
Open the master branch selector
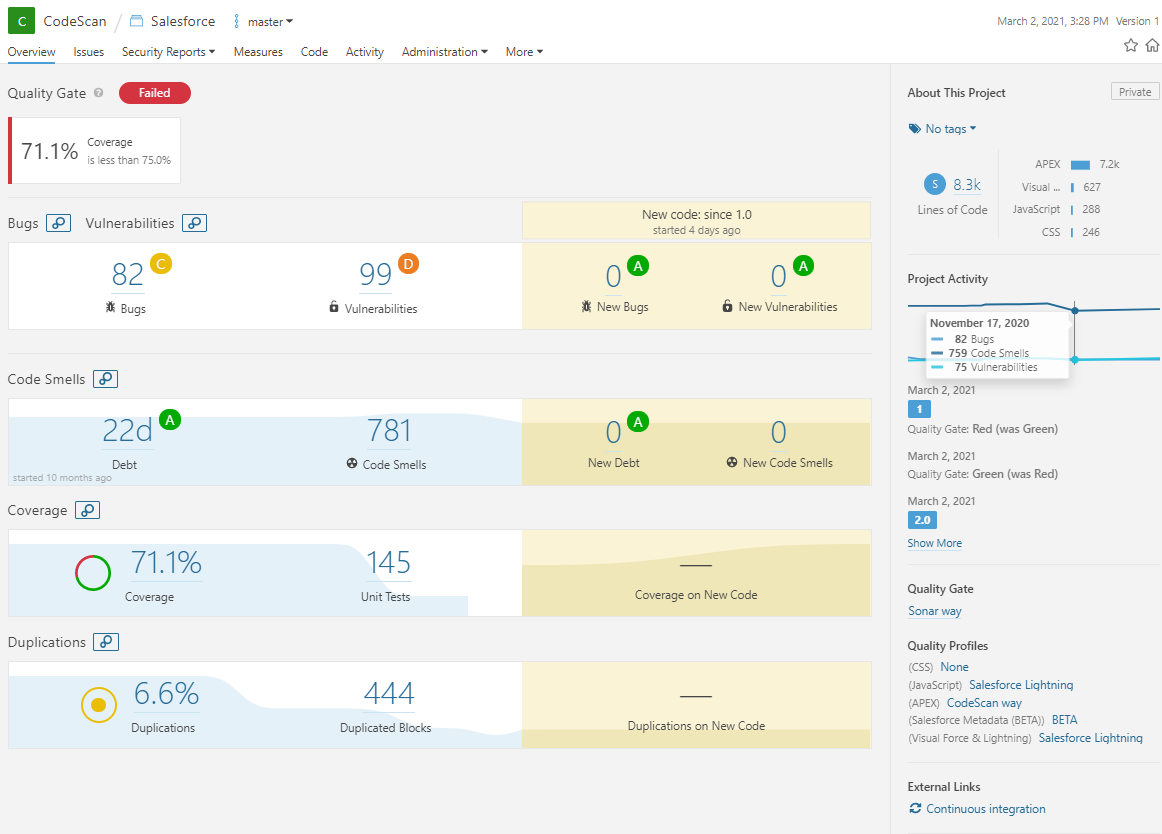pos(262,21)
